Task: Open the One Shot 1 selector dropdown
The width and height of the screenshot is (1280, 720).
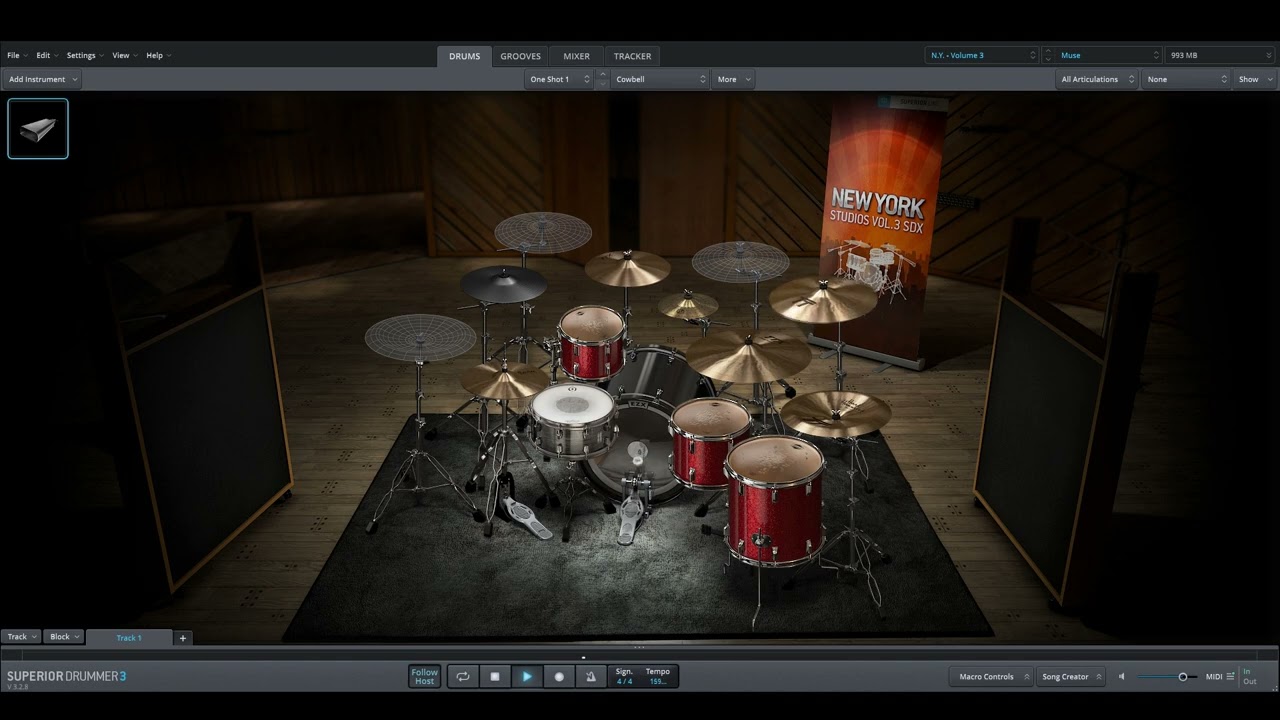Action: 559,79
